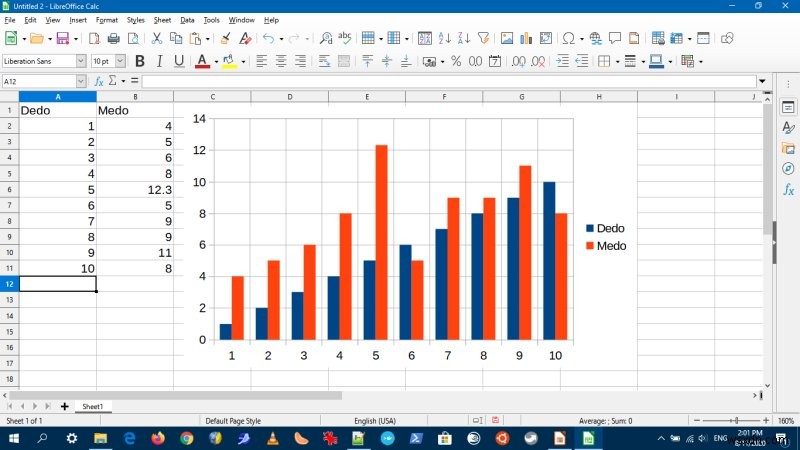
Task: Open Firefox from the taskbar
Action: point(158,438)
